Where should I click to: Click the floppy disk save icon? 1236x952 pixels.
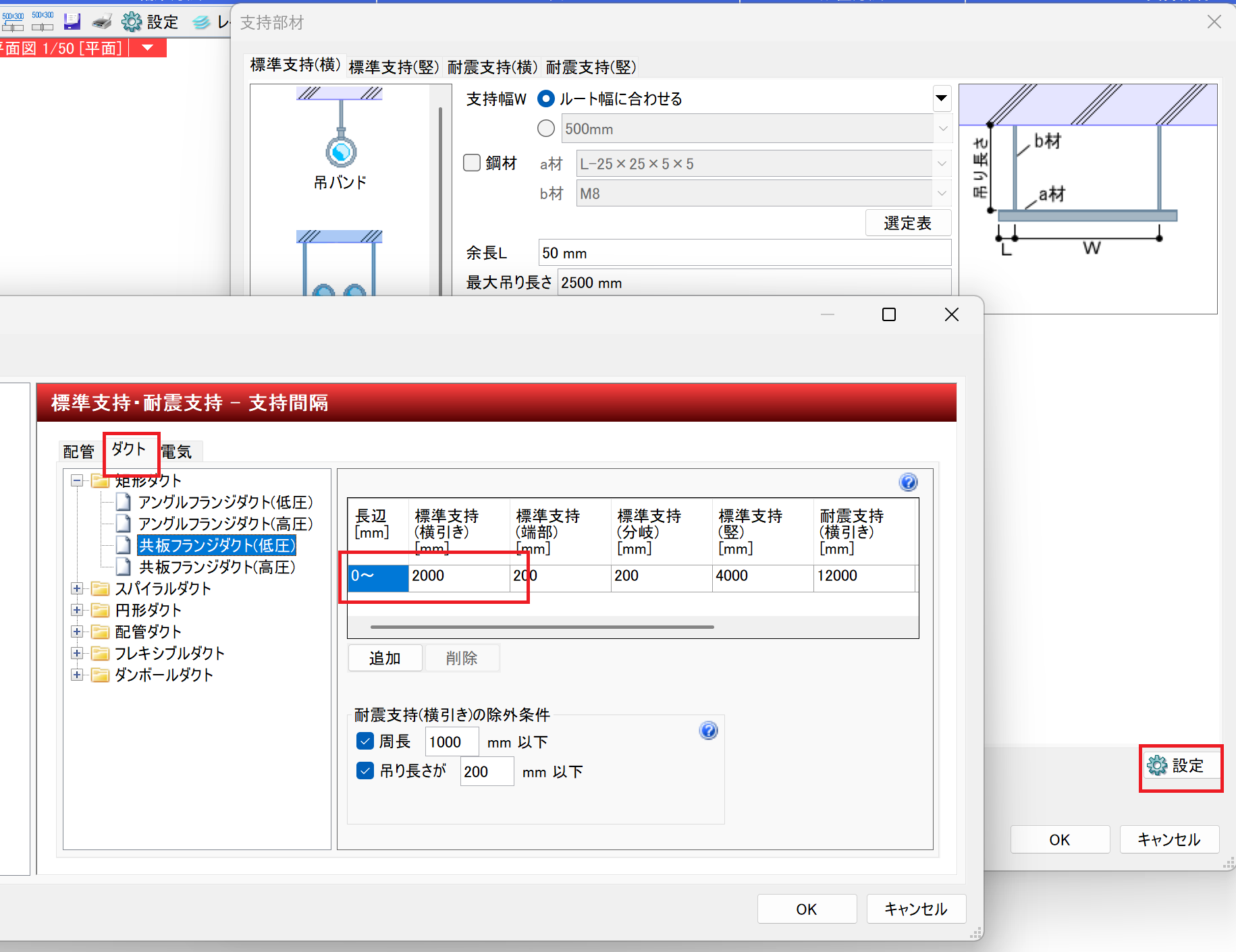coord(72,22)
